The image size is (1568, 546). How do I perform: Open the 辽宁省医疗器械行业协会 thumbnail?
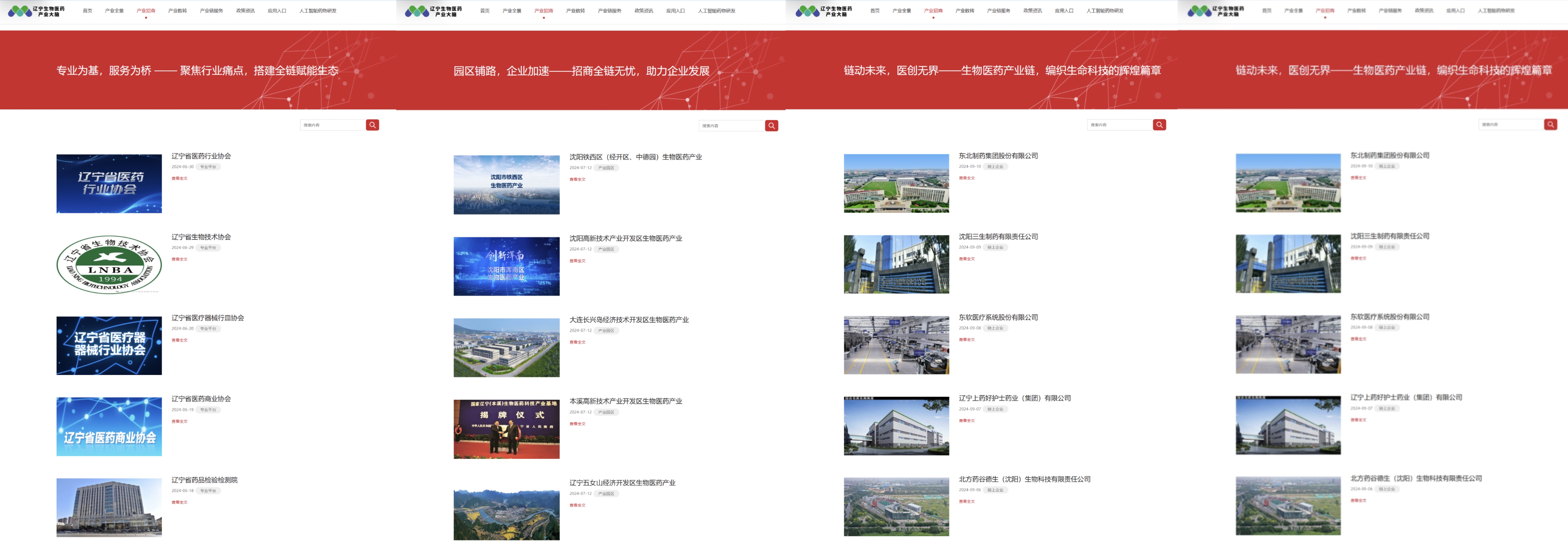coord(109,345)
